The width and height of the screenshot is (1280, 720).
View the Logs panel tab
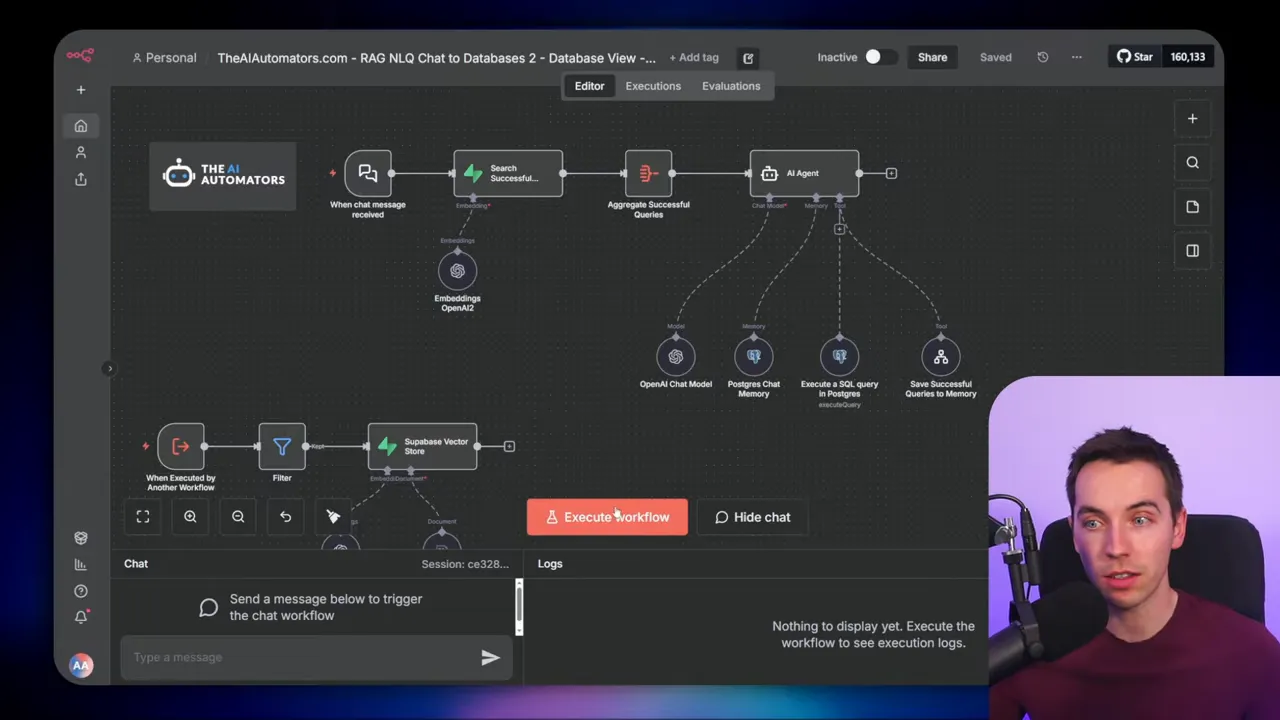pyautogui.click(x=549, y=563)
